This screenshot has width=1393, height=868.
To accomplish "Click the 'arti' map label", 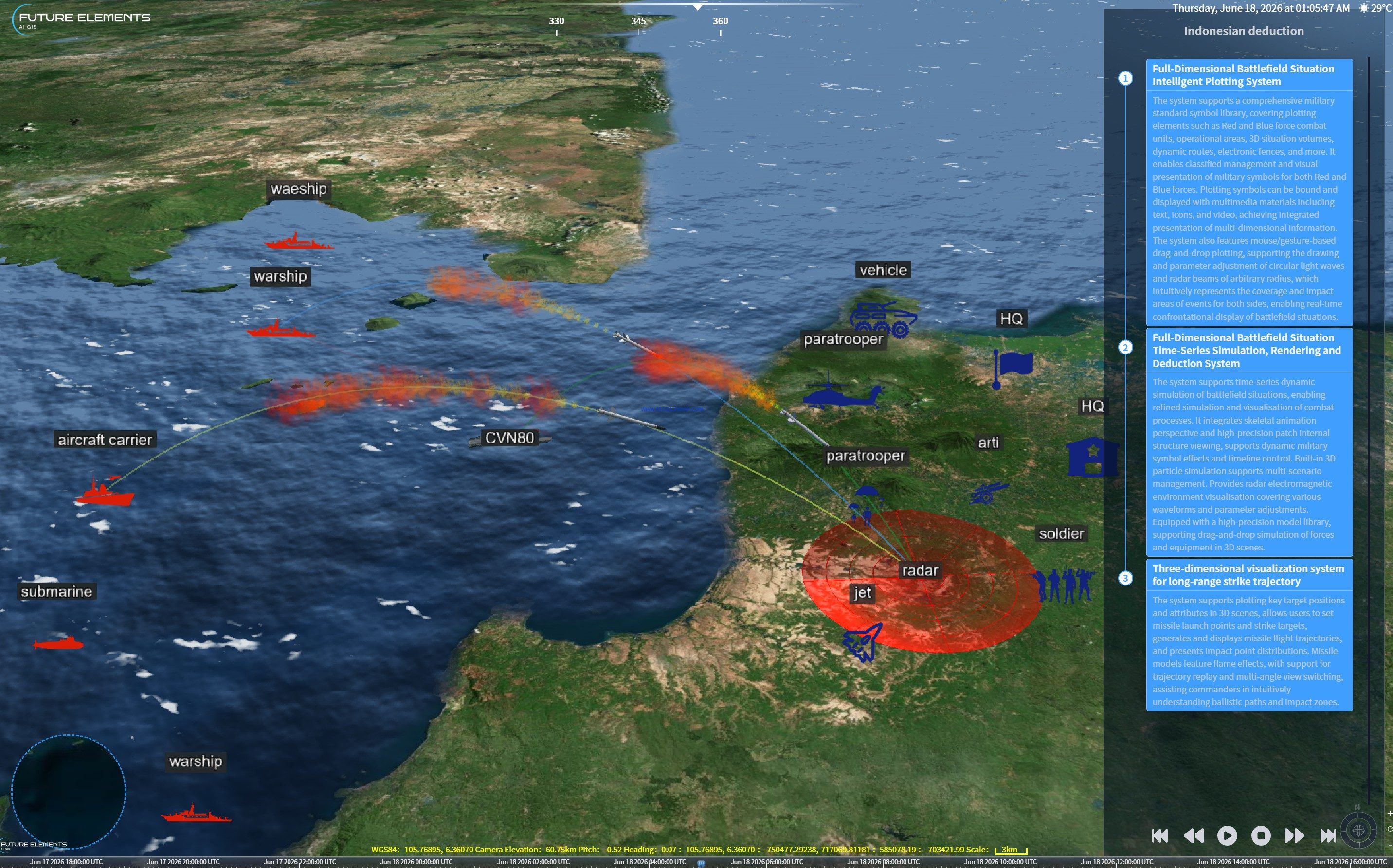I will (x=989, y=443).
